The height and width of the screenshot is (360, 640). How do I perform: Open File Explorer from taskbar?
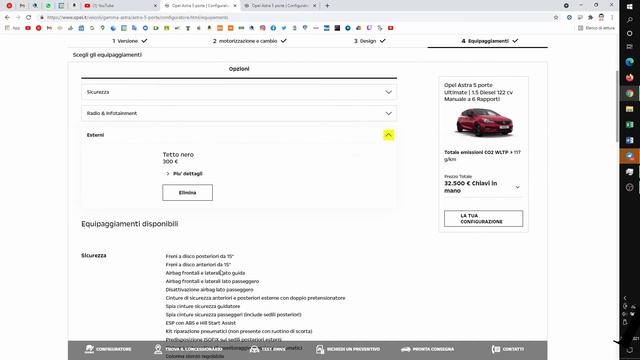(629, 109)
